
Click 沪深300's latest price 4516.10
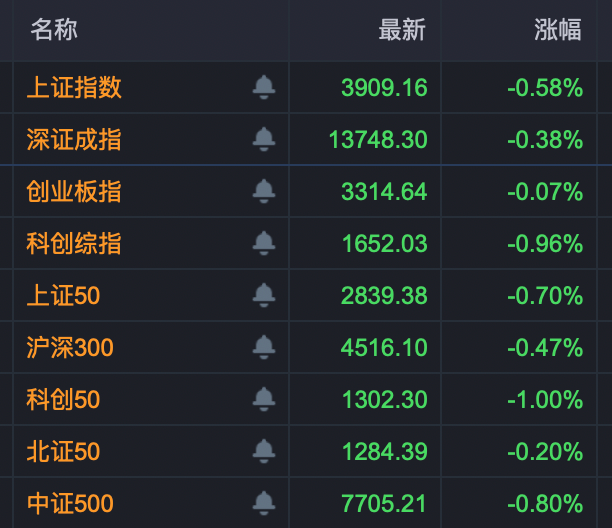384,347
